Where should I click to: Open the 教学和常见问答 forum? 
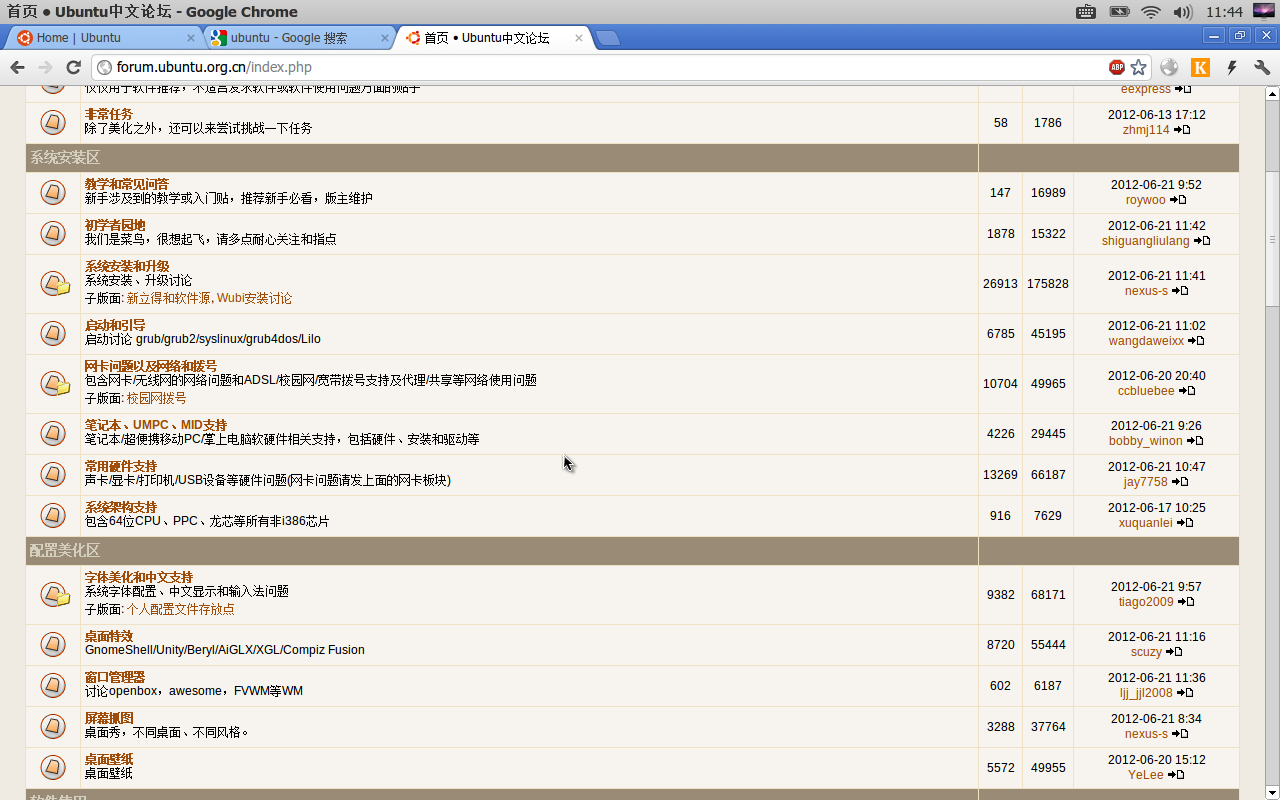pyautogui.click(x=127, y=184)
